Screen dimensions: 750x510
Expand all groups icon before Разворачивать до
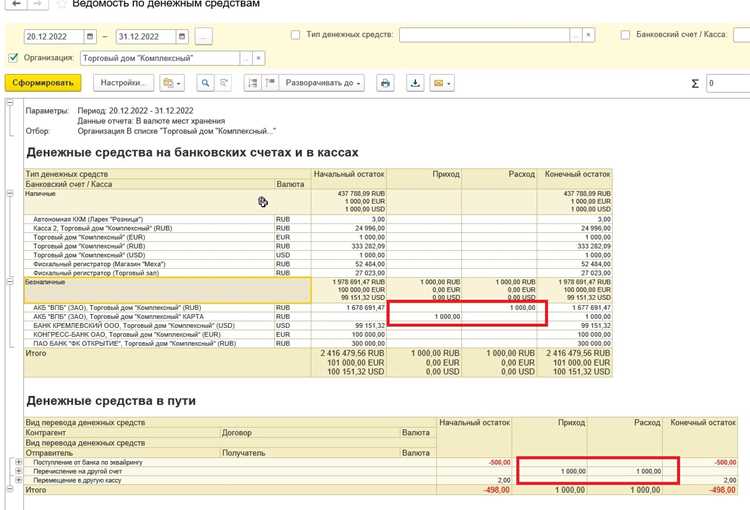coord(270,83)
